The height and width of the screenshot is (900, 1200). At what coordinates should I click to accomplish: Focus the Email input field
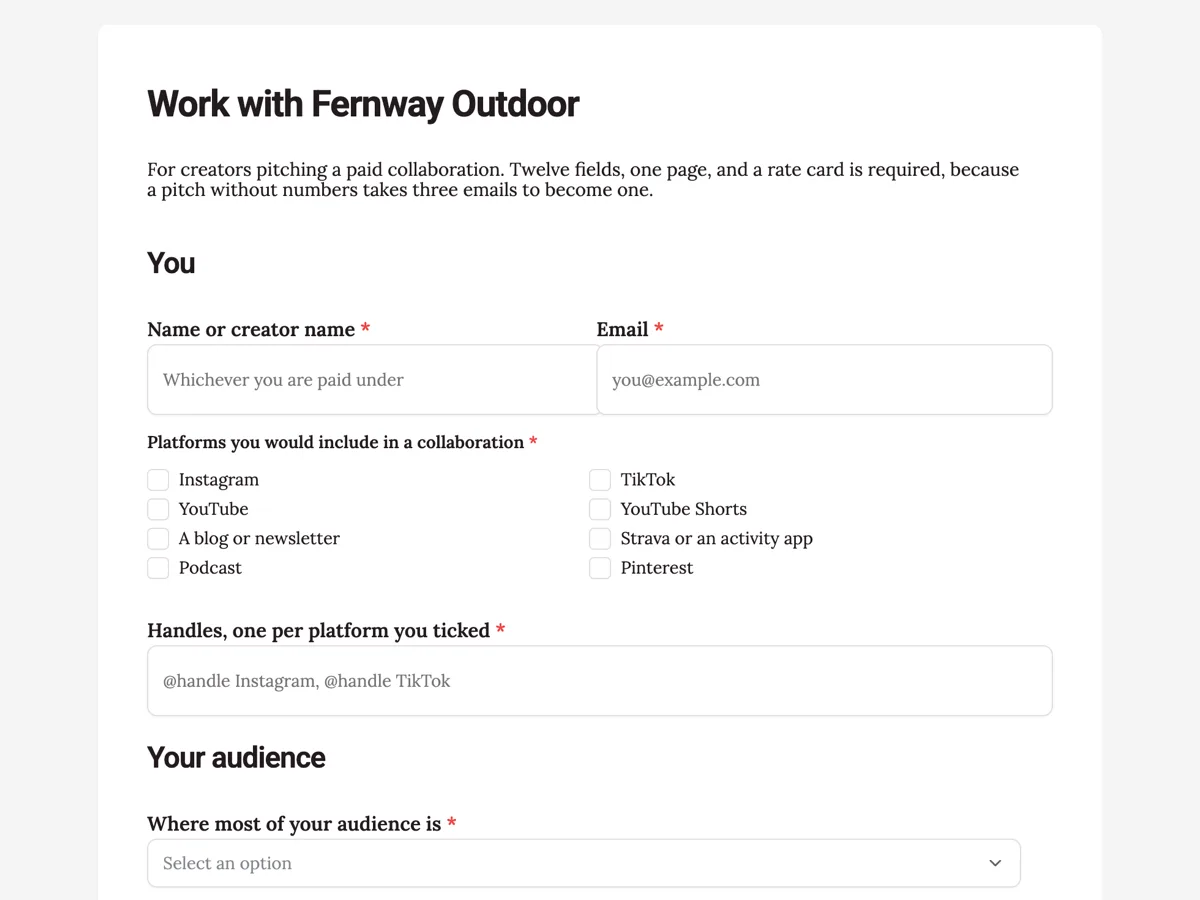pos(824,380)
